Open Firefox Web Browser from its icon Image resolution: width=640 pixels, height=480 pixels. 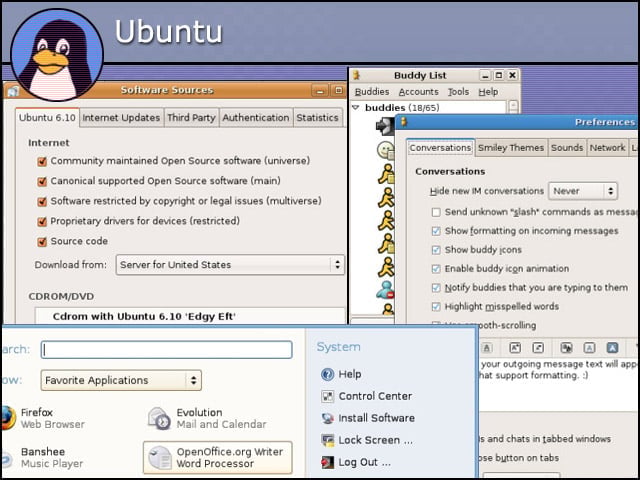tap(8, 418)
